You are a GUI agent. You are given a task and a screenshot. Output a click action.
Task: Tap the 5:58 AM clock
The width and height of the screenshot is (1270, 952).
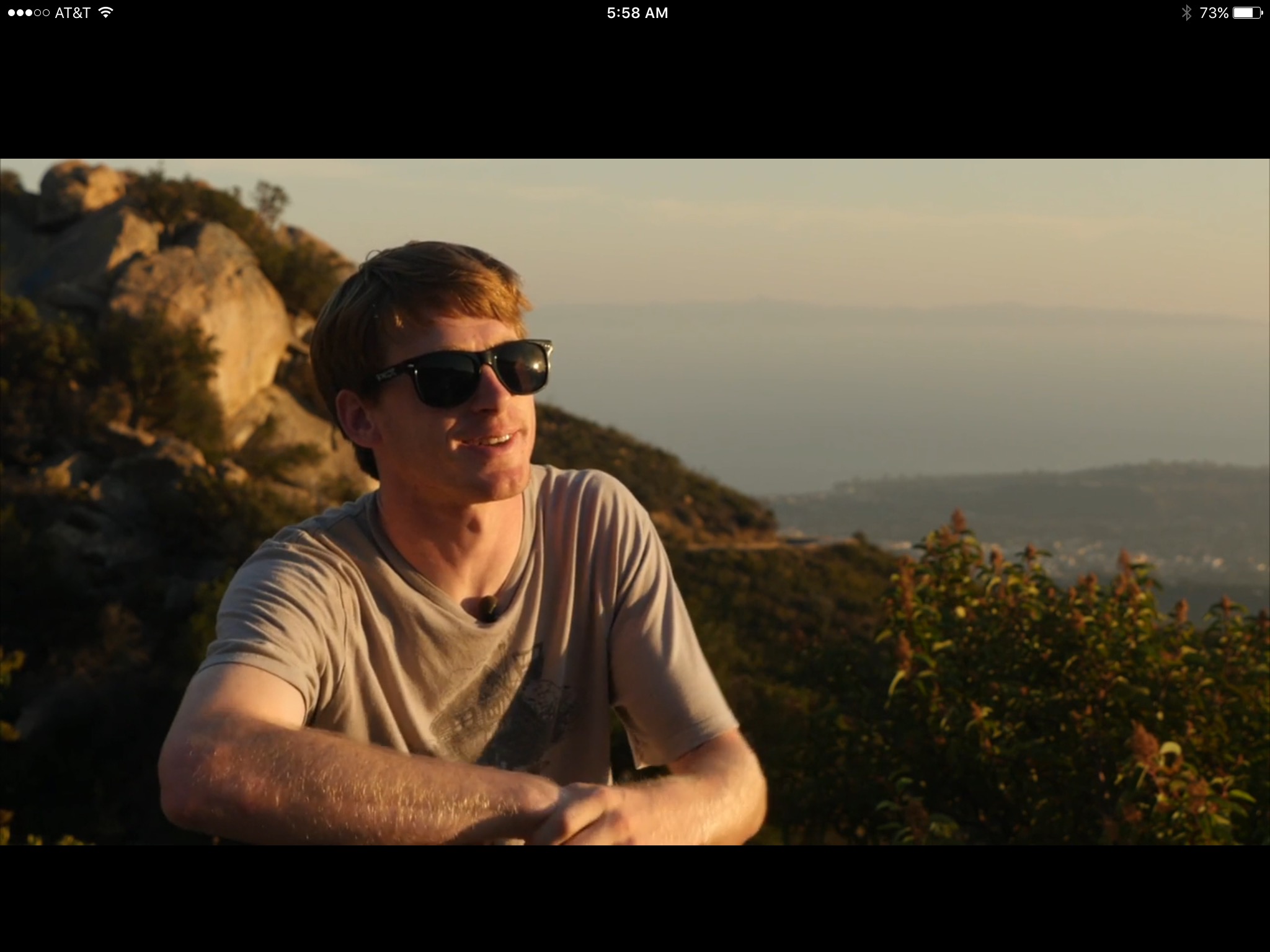[637, 13]
